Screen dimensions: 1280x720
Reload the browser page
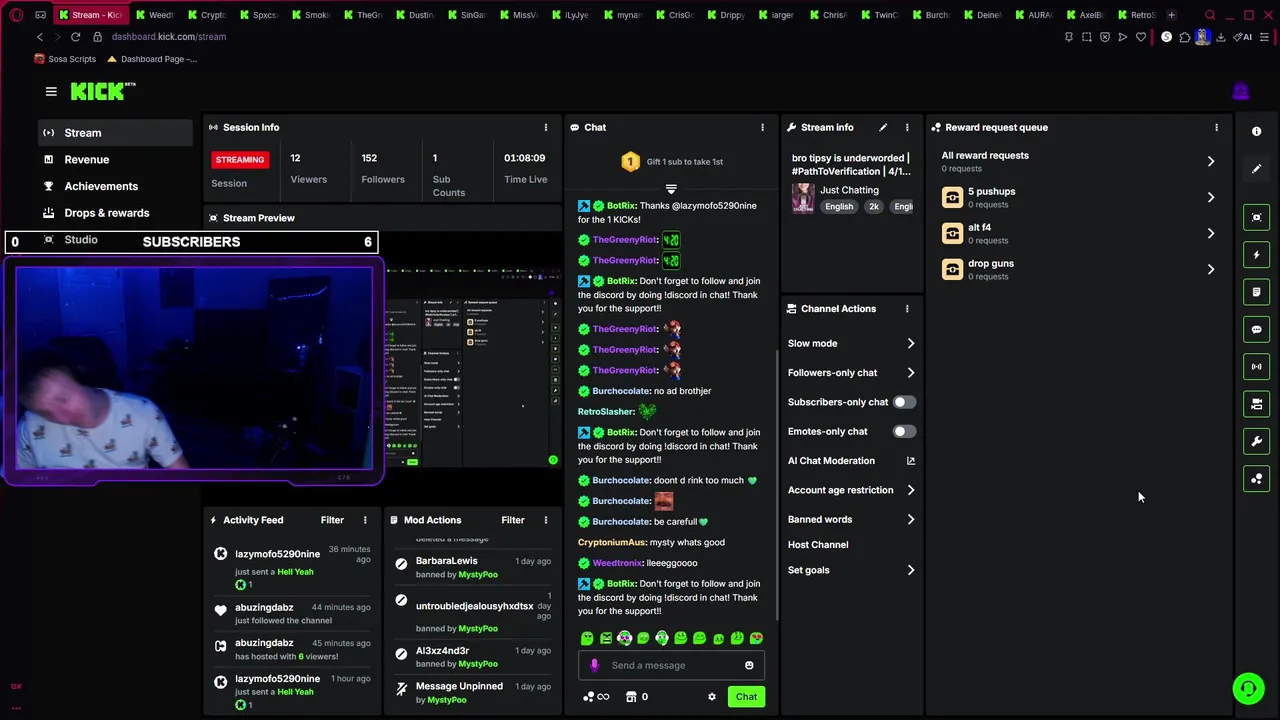point(75,37)
